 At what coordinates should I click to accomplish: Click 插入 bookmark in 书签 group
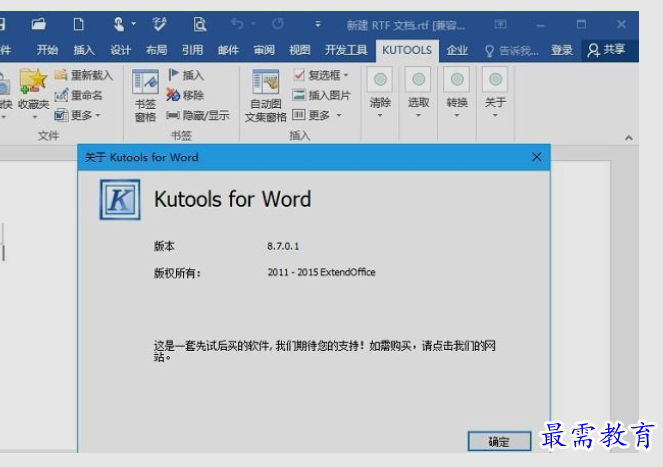click(186, 75)
